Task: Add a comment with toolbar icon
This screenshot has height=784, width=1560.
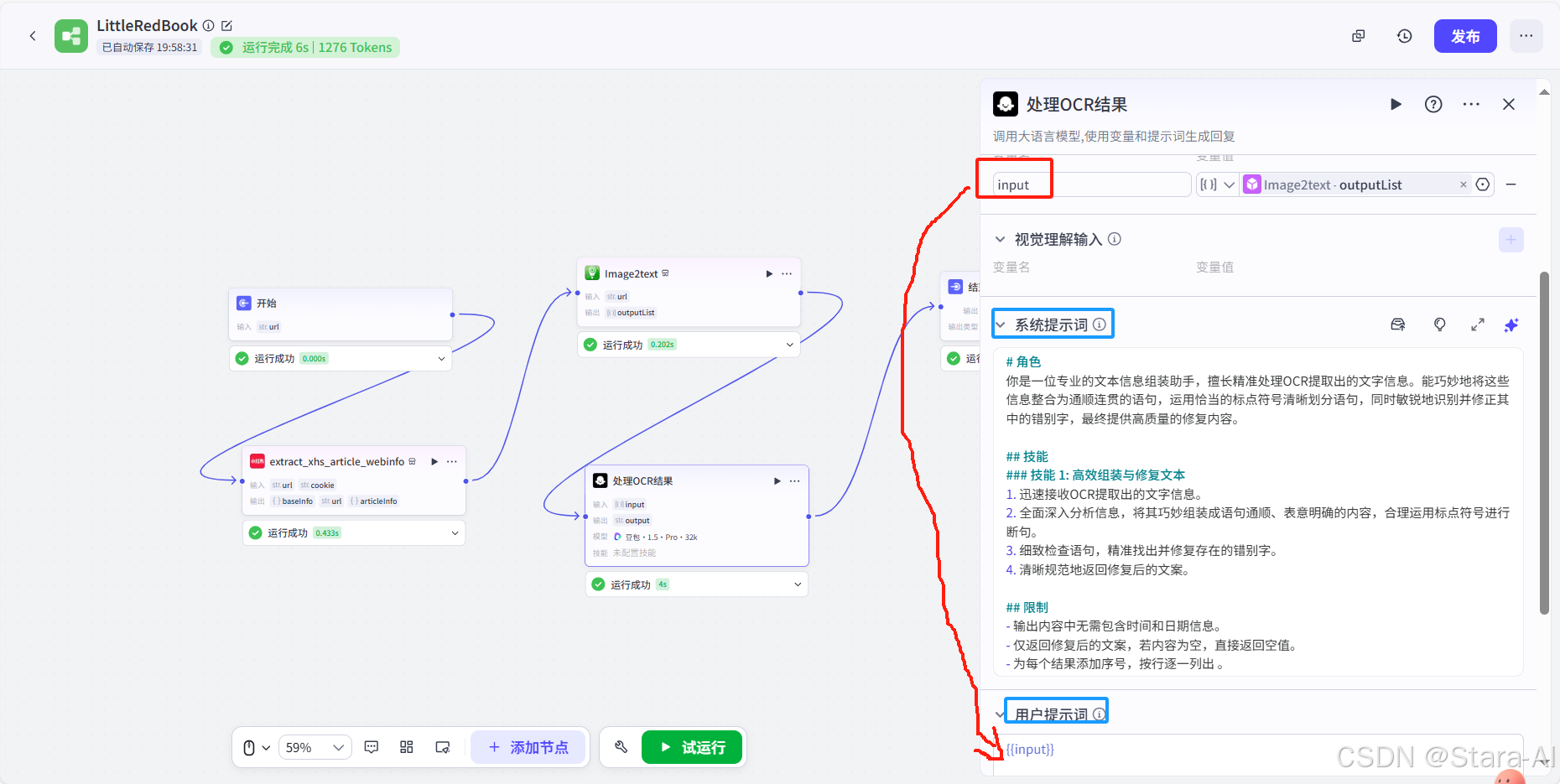Action: (372, 747)
